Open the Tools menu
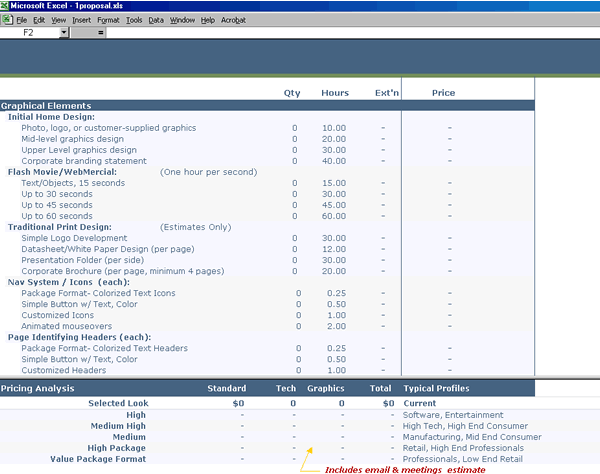 tap(134, 20)
